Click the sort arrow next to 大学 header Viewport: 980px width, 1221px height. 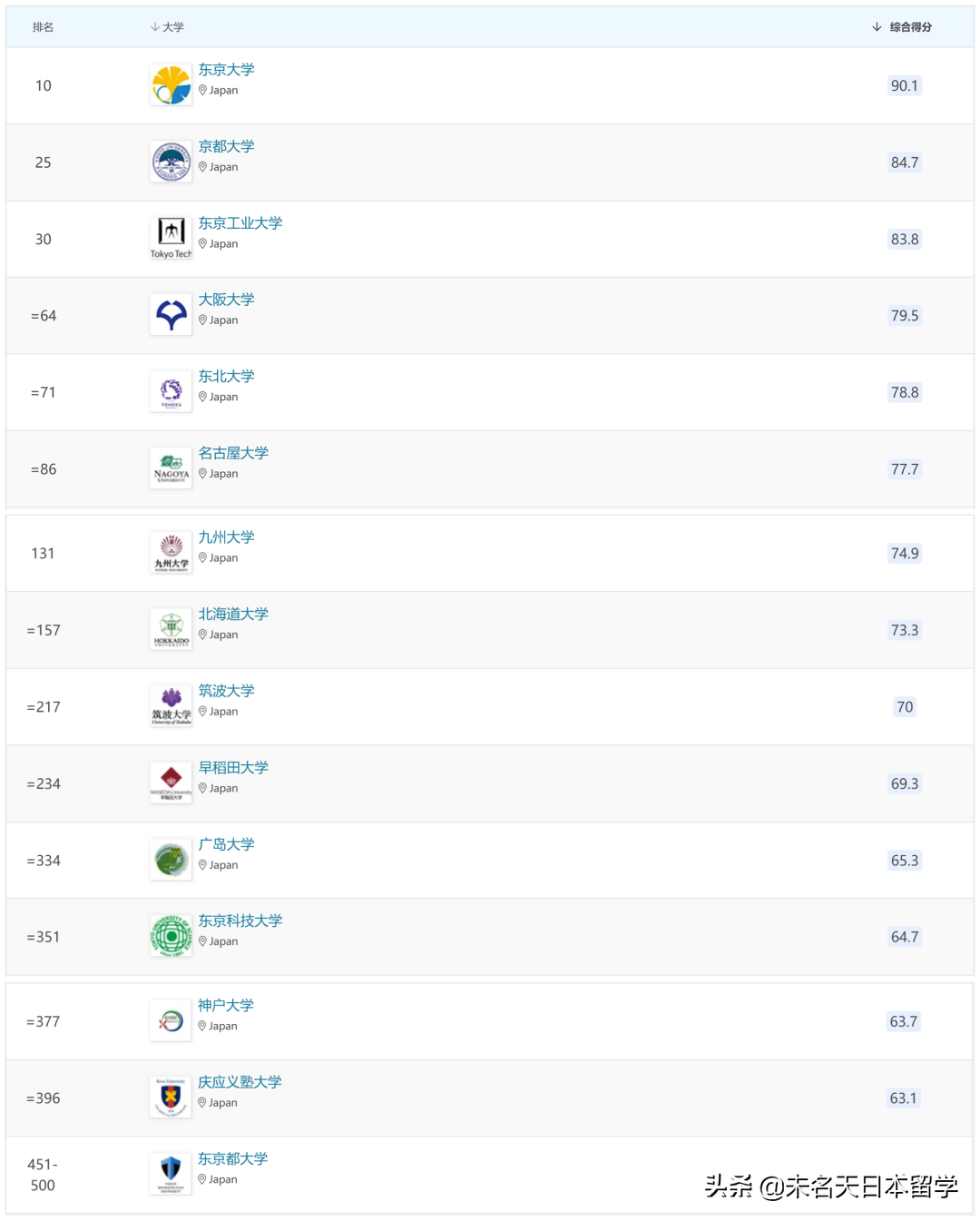tap(155, 26)
